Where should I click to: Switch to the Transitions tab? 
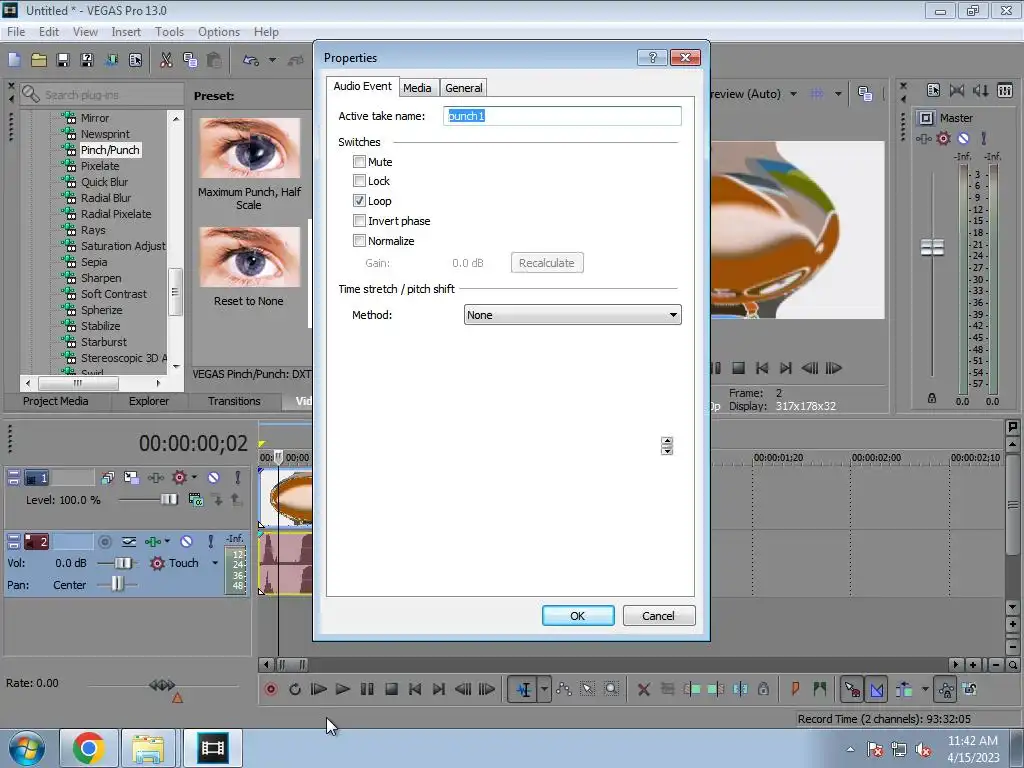(x=234, y=401)
